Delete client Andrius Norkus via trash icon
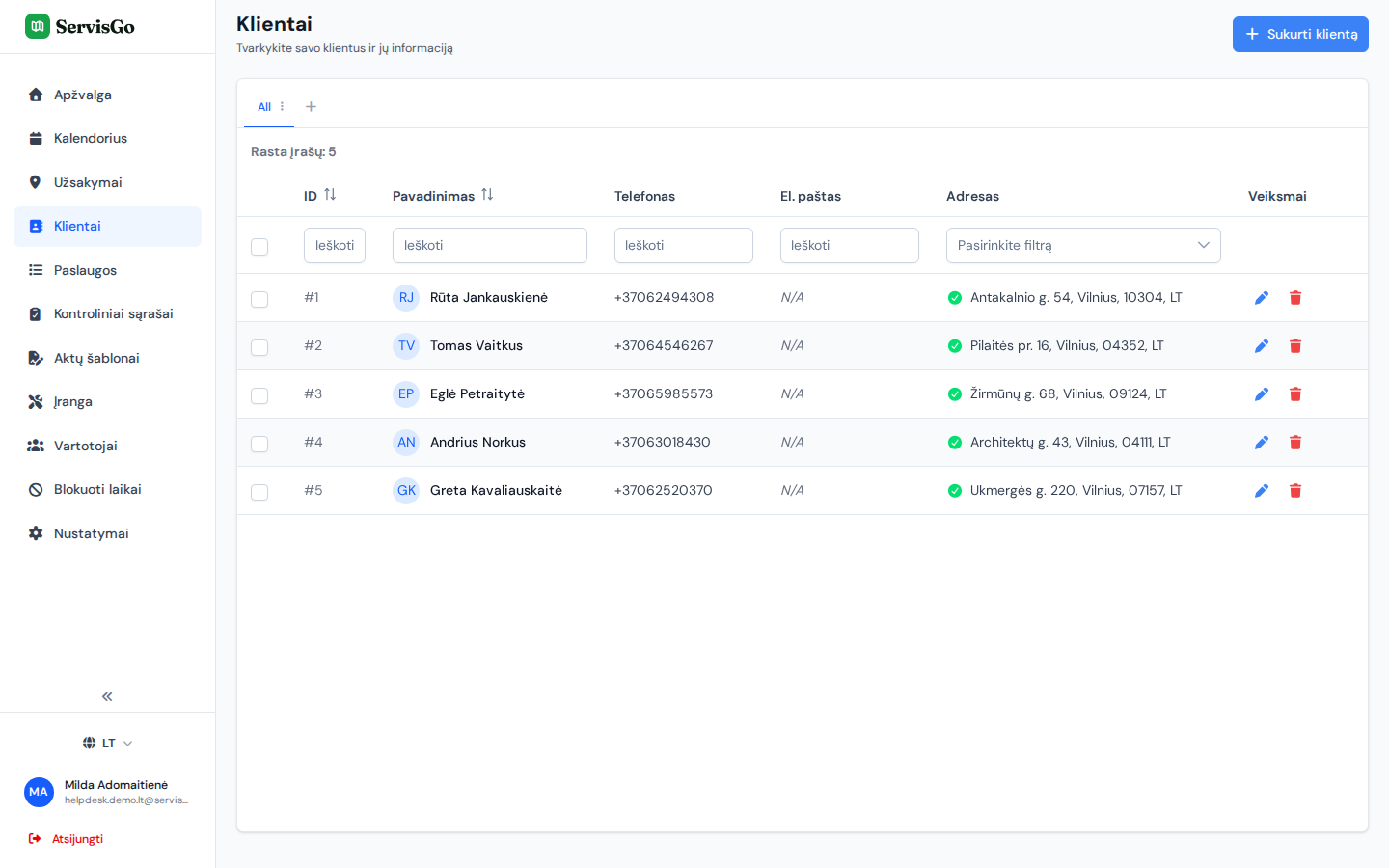 pos(1295,443)
